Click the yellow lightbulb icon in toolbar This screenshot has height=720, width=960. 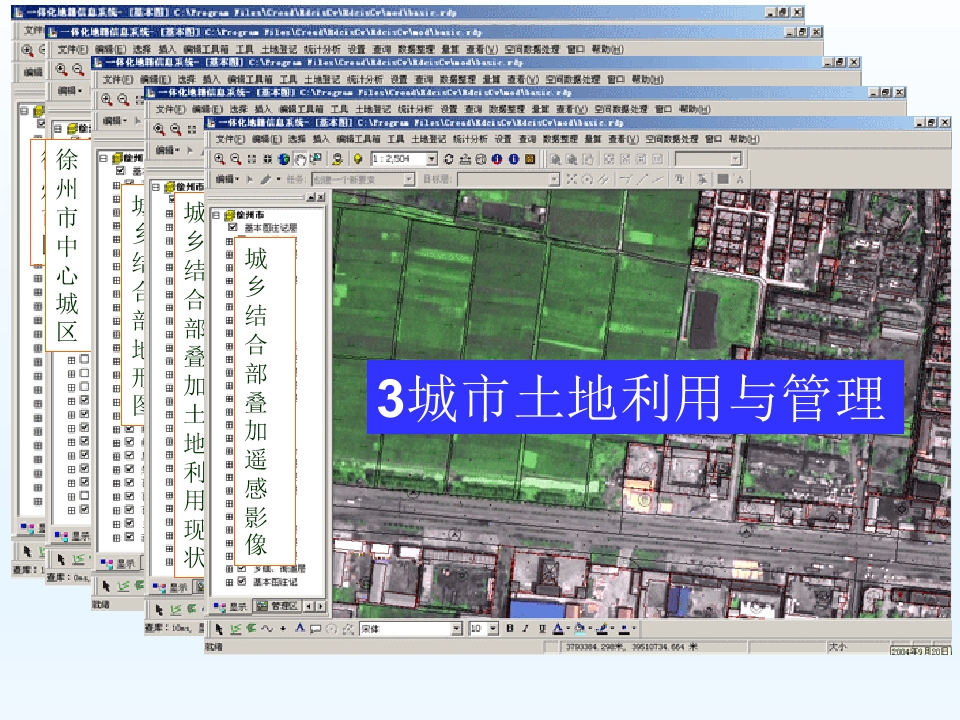coord(356,159)
